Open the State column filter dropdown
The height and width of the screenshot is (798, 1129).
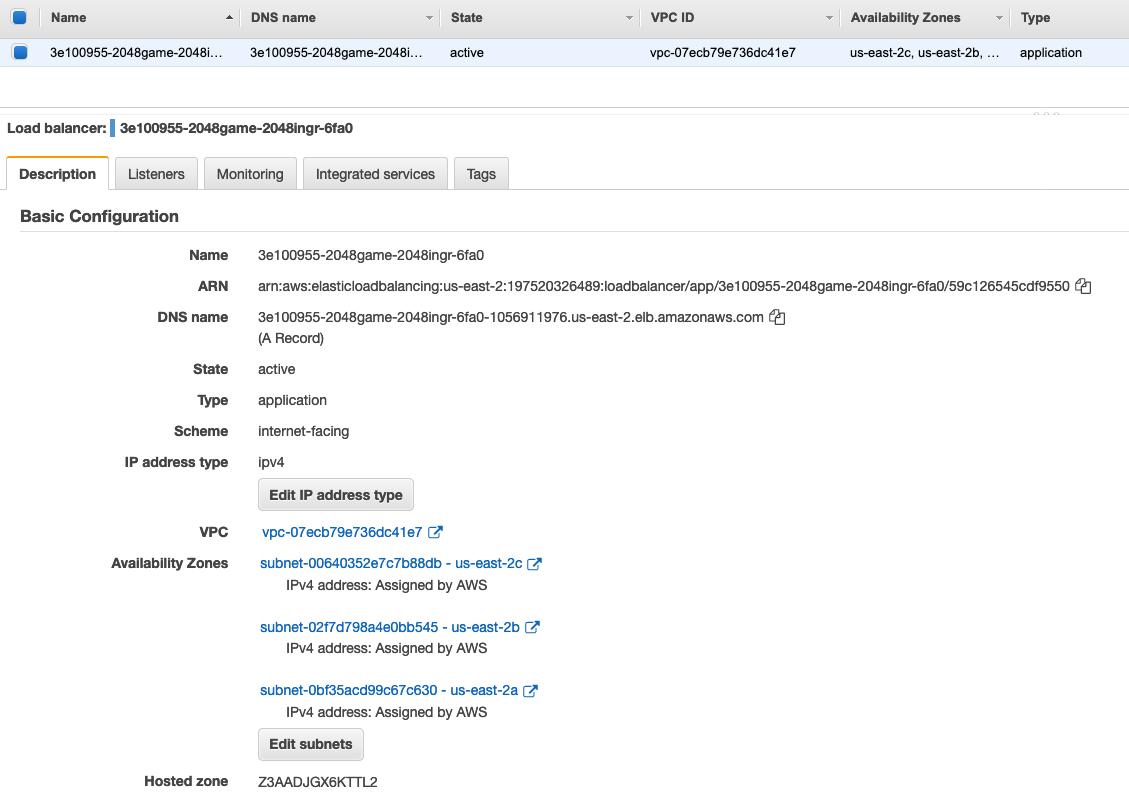coord(629,17)
